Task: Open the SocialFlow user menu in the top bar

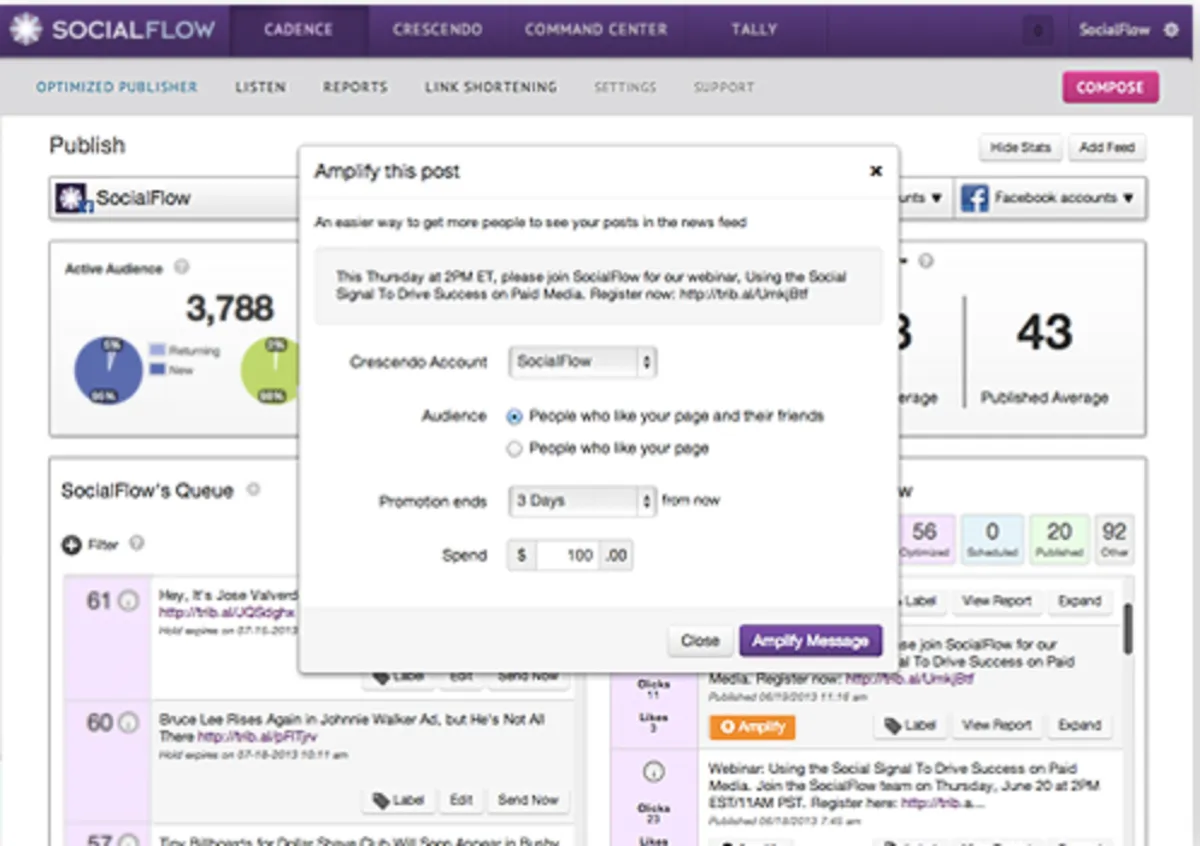Action: pyautogui.click(x=1114, y=30)
